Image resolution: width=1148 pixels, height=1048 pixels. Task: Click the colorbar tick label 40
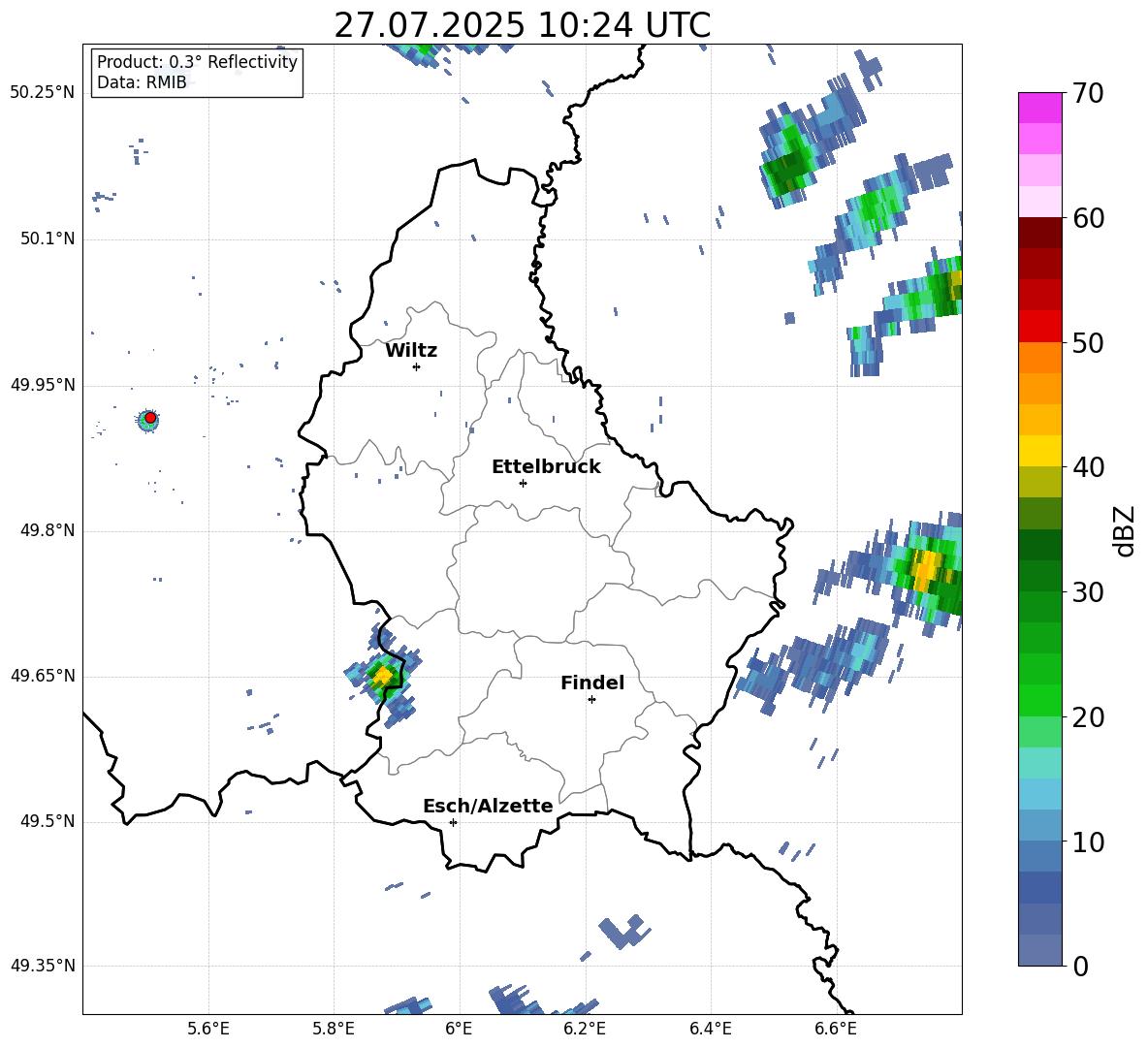pos(1088,467)
